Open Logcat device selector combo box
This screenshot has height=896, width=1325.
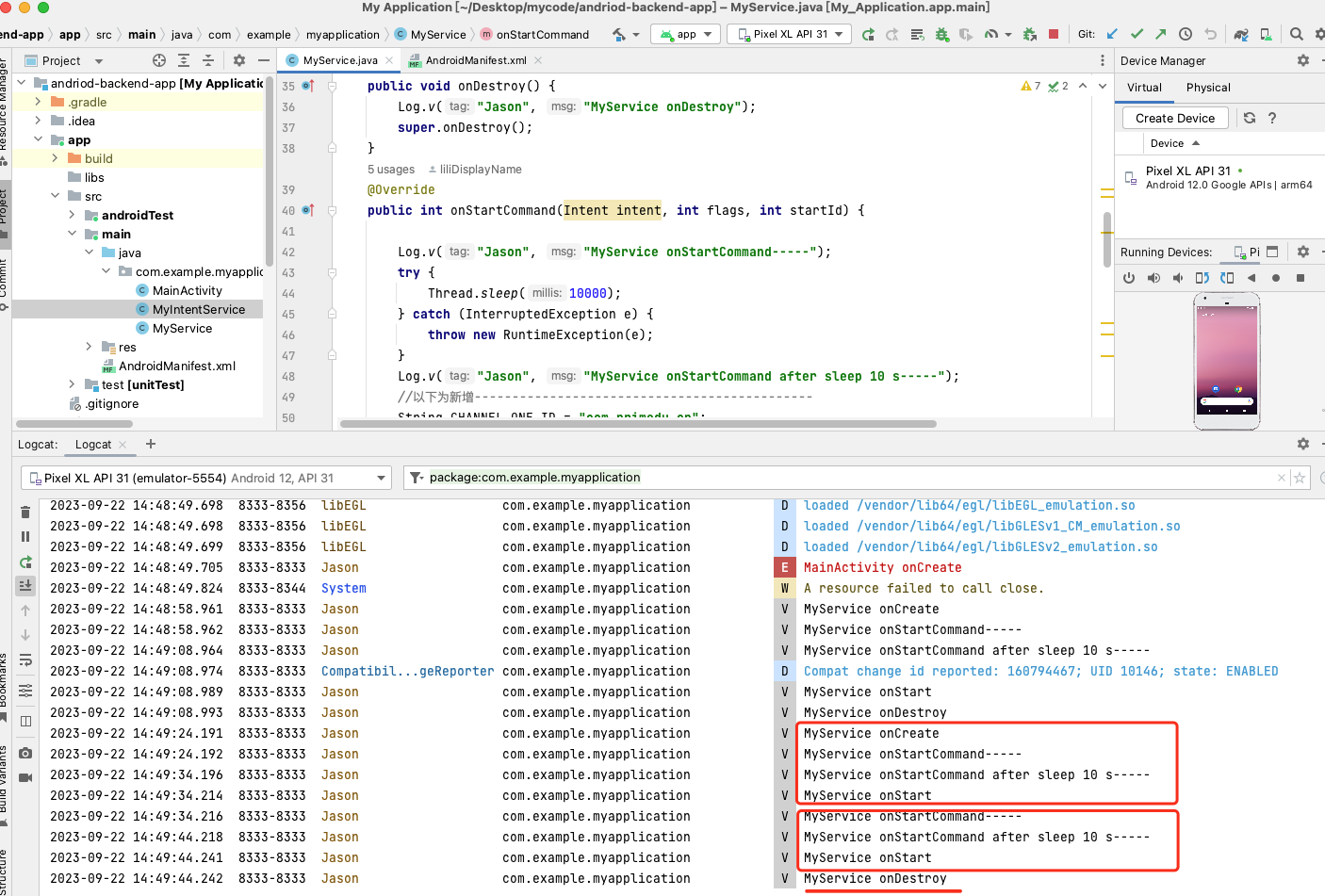pyautogui.click(x=206, y=478)
